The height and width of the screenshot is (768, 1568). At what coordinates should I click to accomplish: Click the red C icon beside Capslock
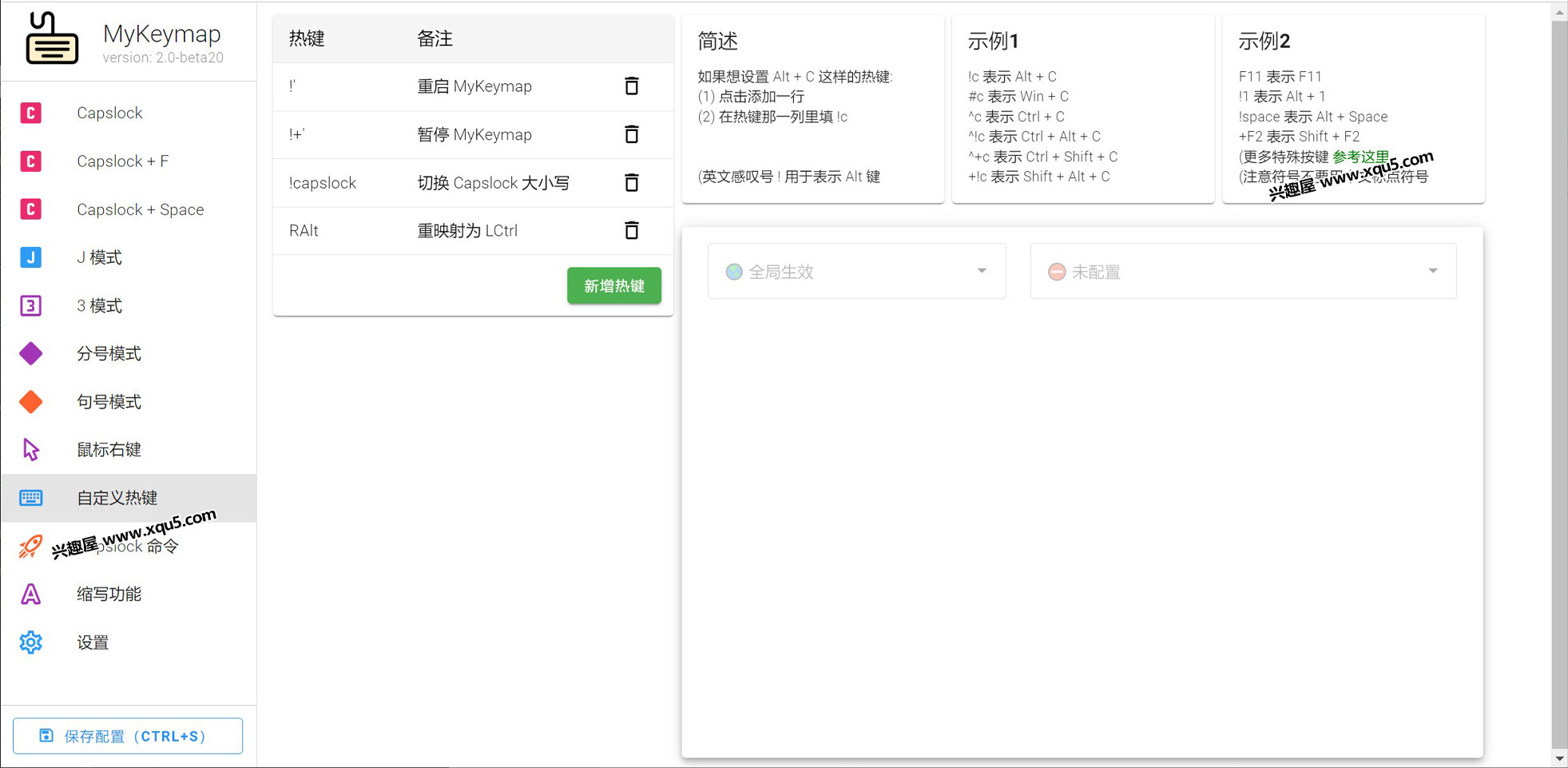pyautogui.click(x=30, y=113)
